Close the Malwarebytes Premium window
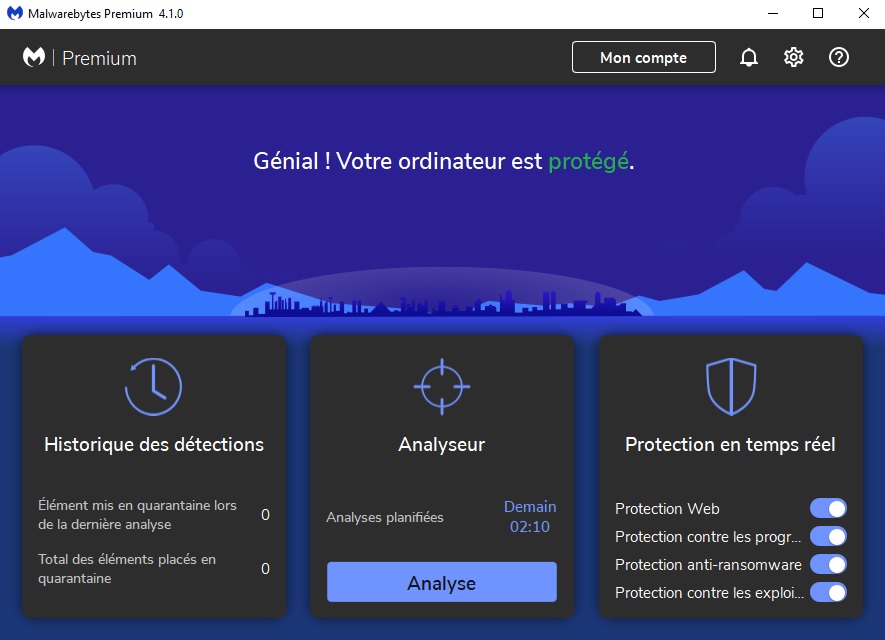Screen dimensions: 885x640 [864, 14]
